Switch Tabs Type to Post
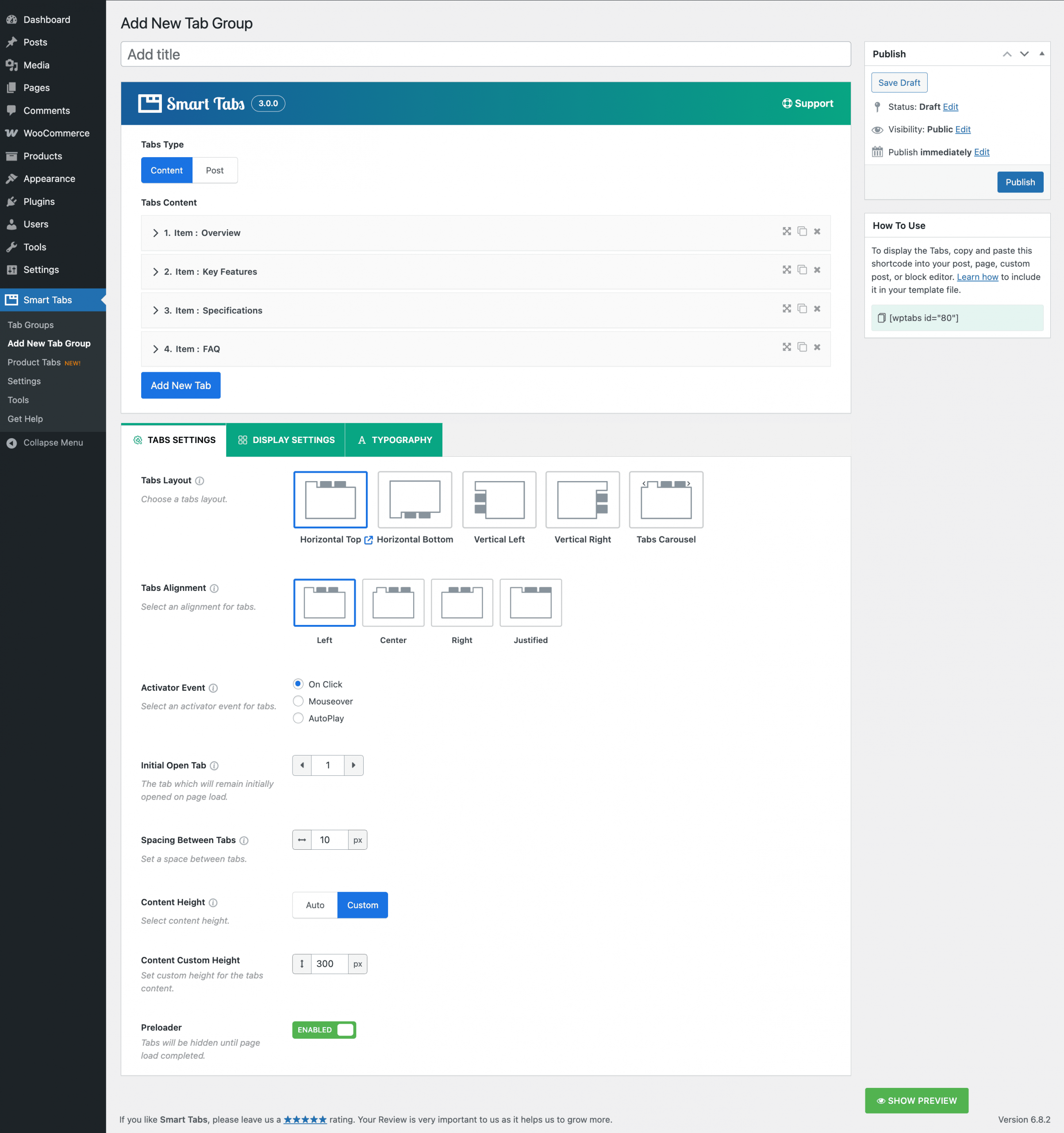 click(215, 170)
